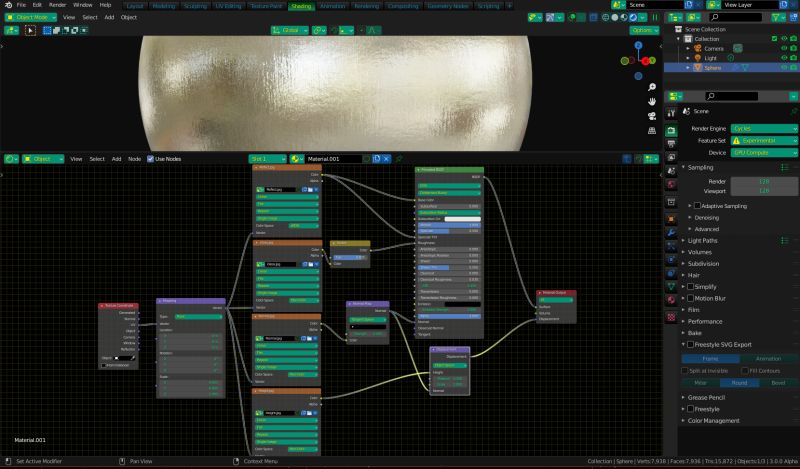Expand the Performance panel

pos(704,322)
